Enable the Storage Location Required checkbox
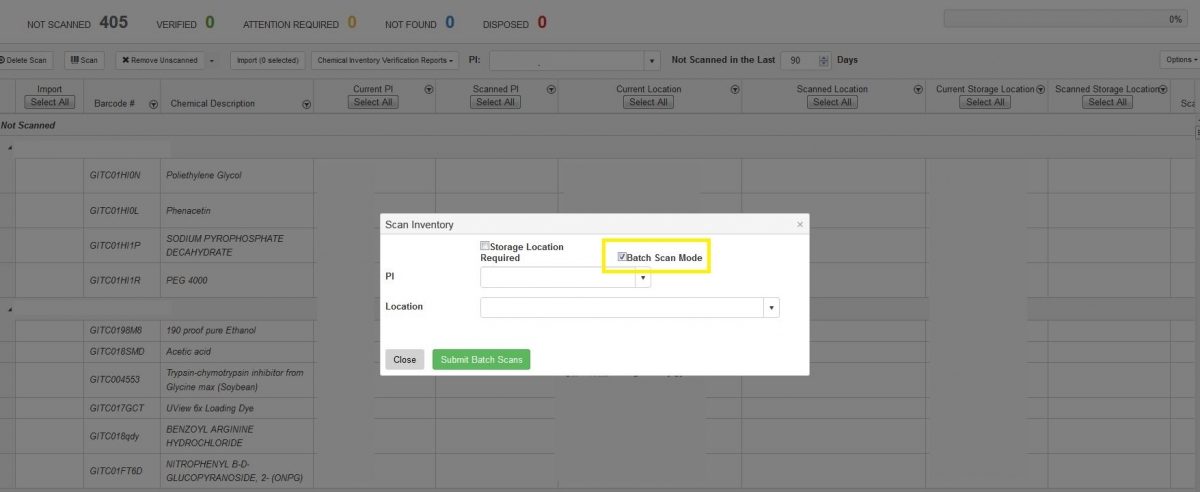This screenshot has height=492, width=1200. click(485, 246)
